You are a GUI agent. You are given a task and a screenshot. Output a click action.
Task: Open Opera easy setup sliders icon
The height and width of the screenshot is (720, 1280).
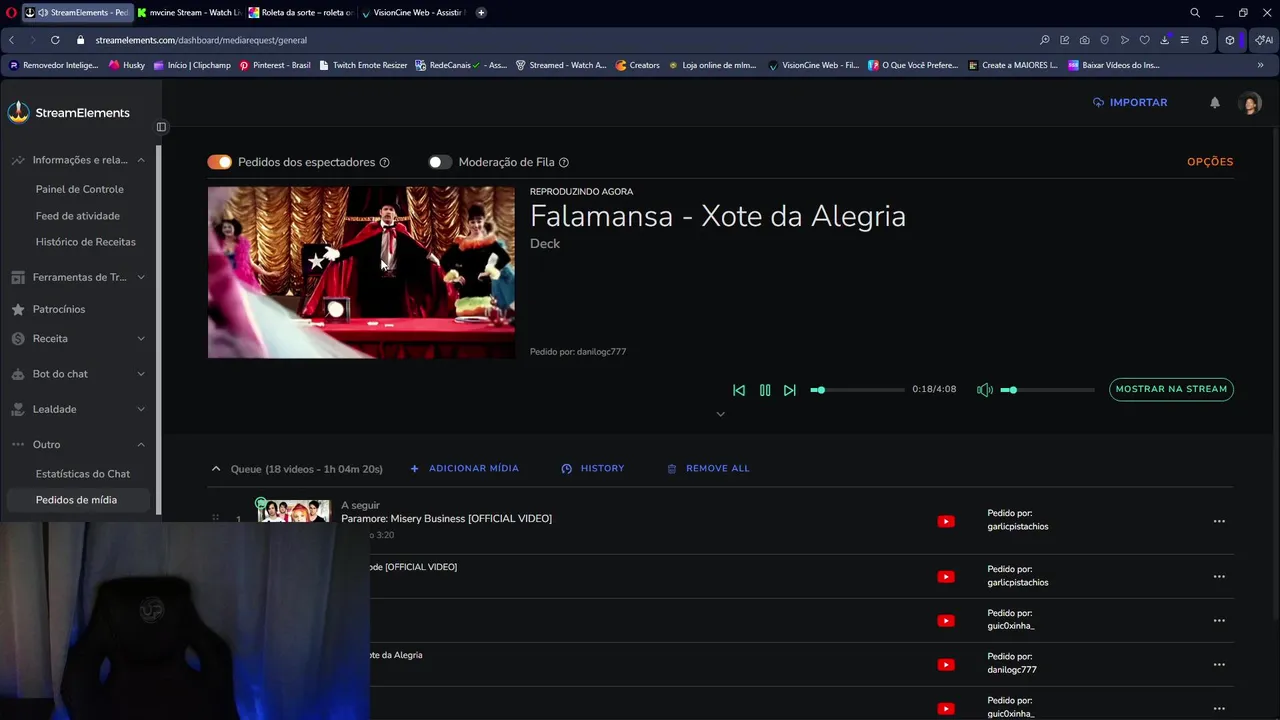click(1185, 40)
